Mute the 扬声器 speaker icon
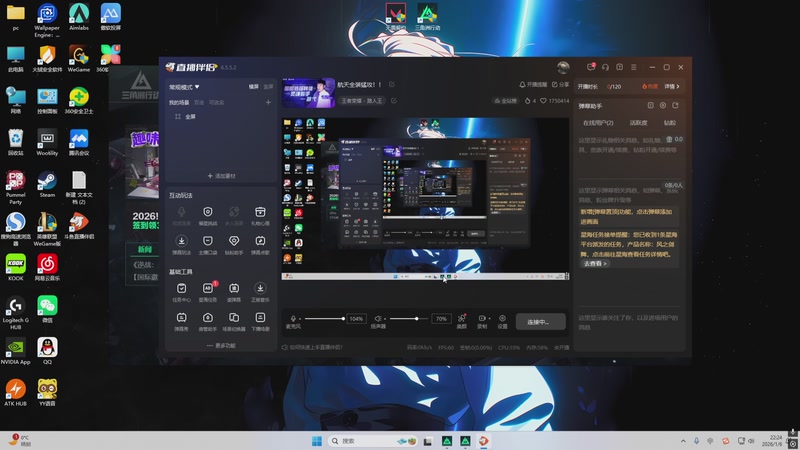The height and width of the screenshot is (450, 800). coord(378,318)
